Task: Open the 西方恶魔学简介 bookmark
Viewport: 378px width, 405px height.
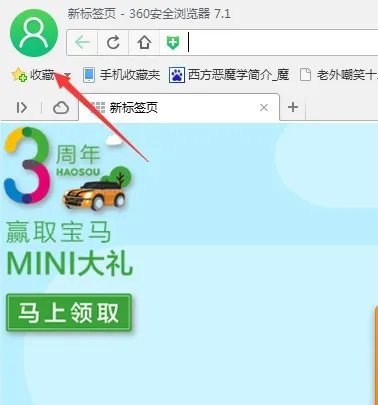Action: [229, 75]
